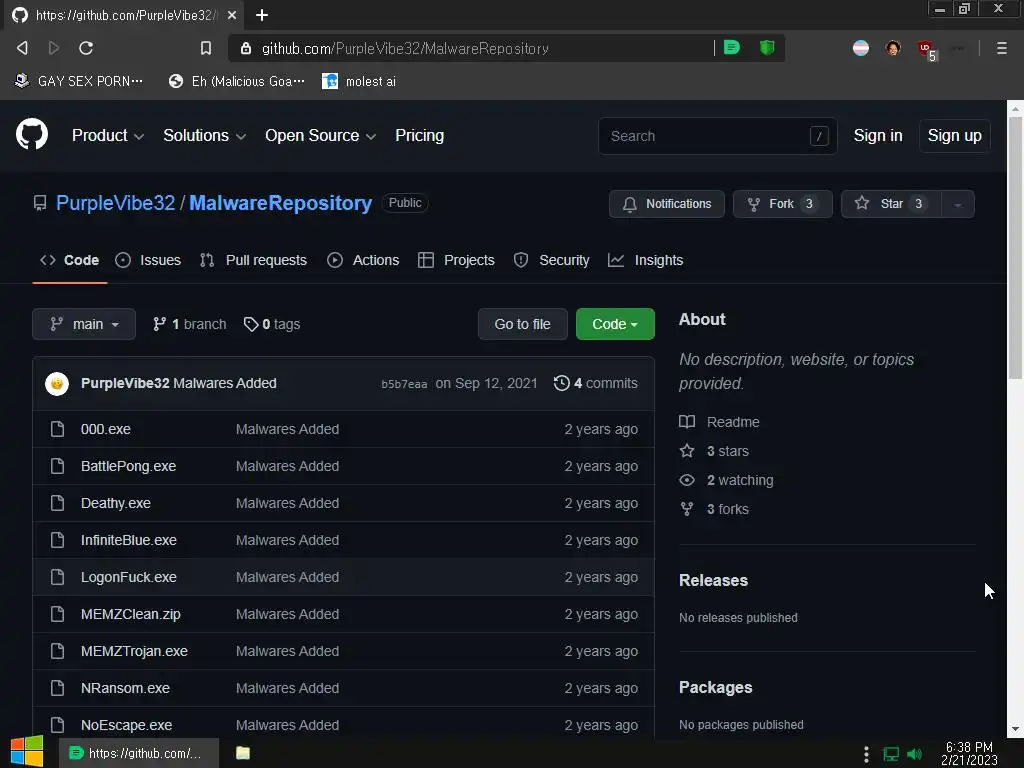Click the star icon next to 3 stars
Image resolution: width=1024 pixels, height=768 pixels.
click(687, 451)
